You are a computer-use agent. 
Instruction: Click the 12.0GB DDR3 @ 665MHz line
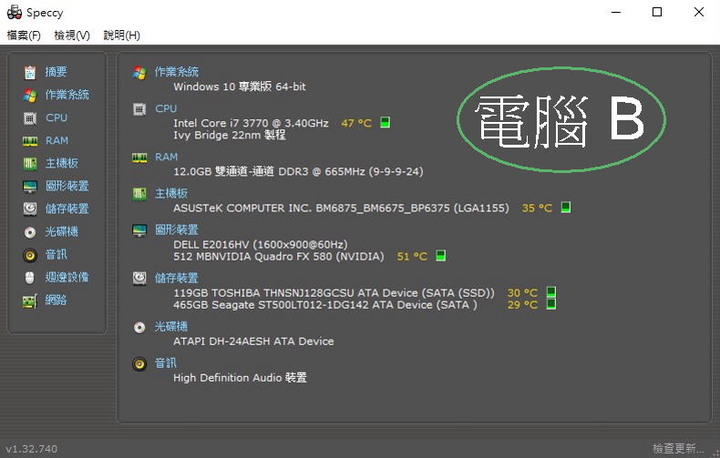pyautogui.click(x=298, y=171)
